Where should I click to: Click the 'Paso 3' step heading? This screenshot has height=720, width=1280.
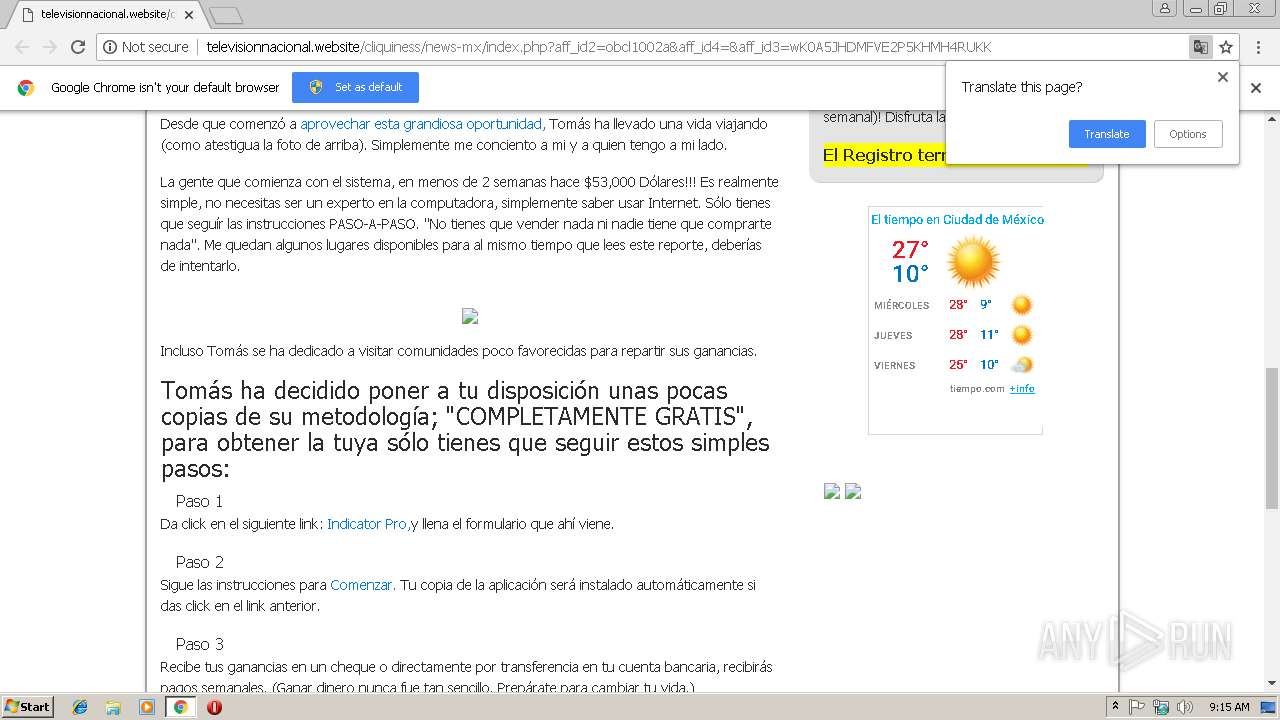pyautogui.click(x=200, y=644)
